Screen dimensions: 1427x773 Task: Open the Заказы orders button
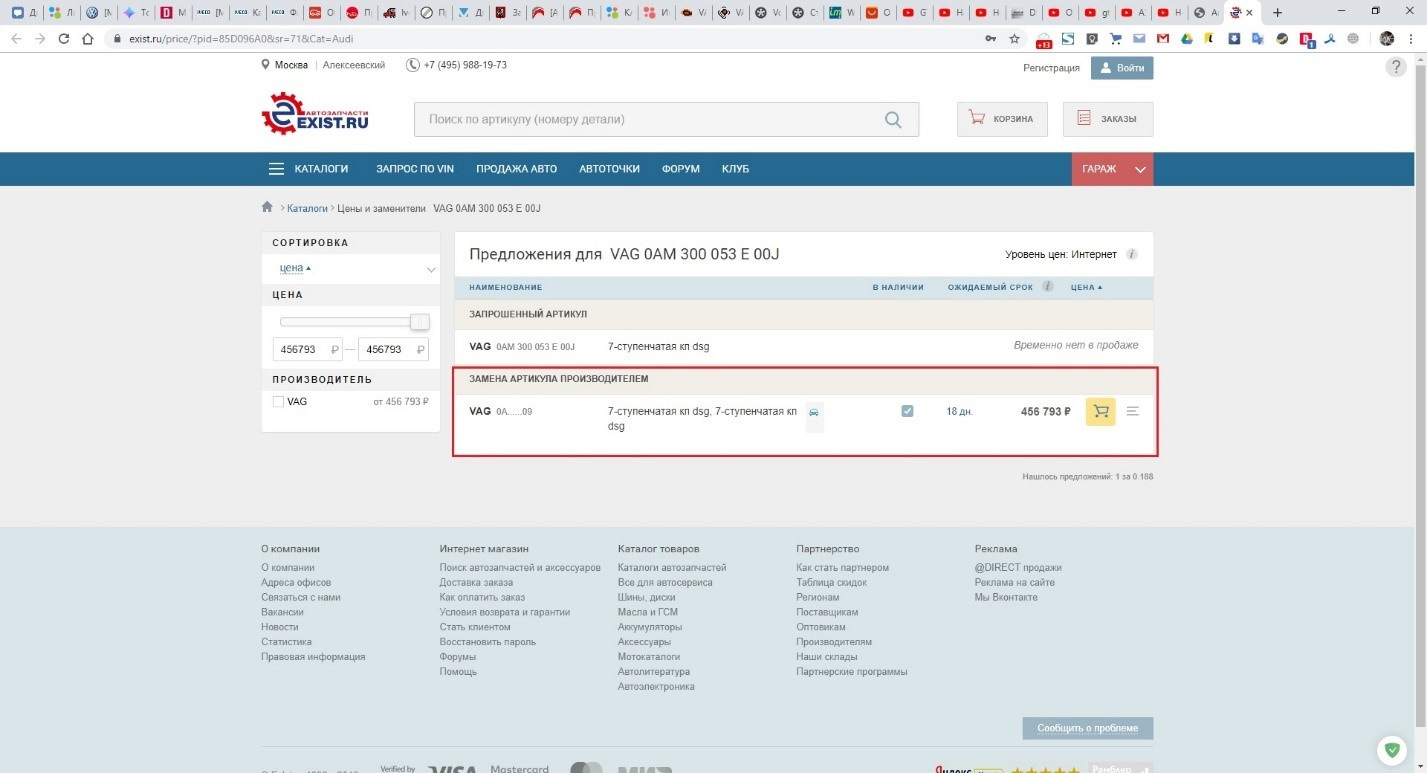click(x=1108, y=119)
